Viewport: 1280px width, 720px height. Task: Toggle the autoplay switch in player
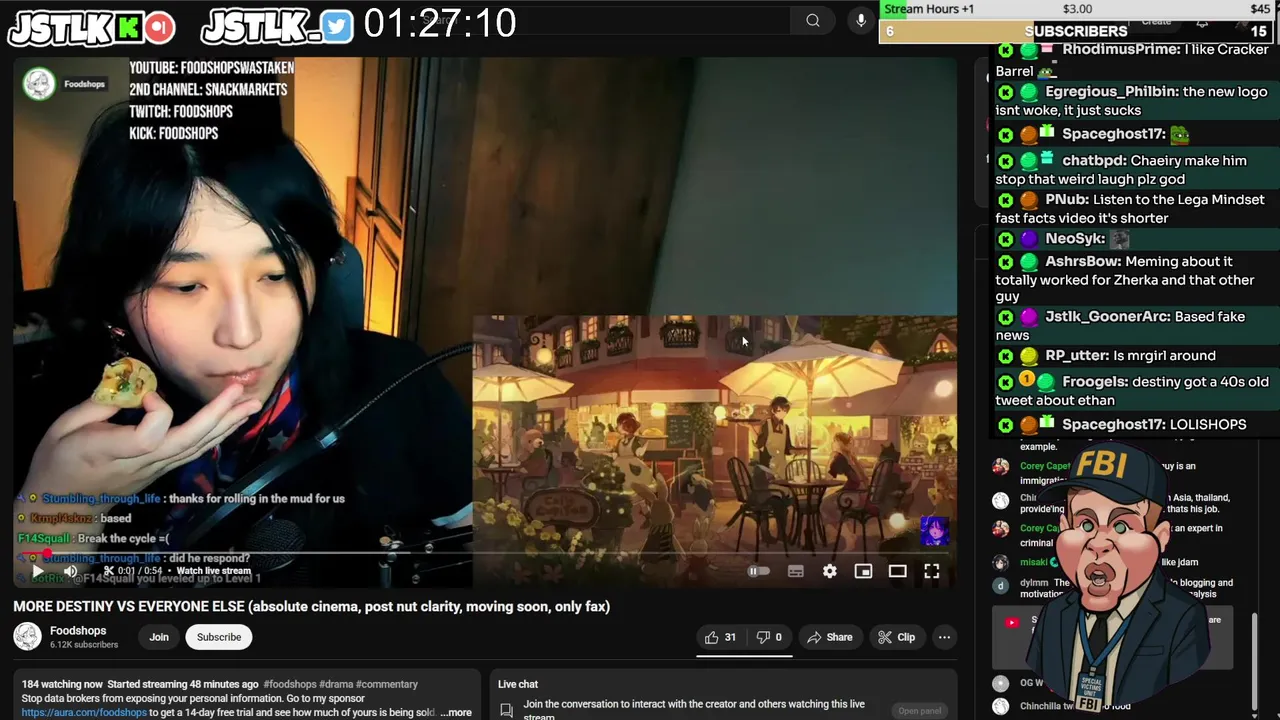[759, 571]
